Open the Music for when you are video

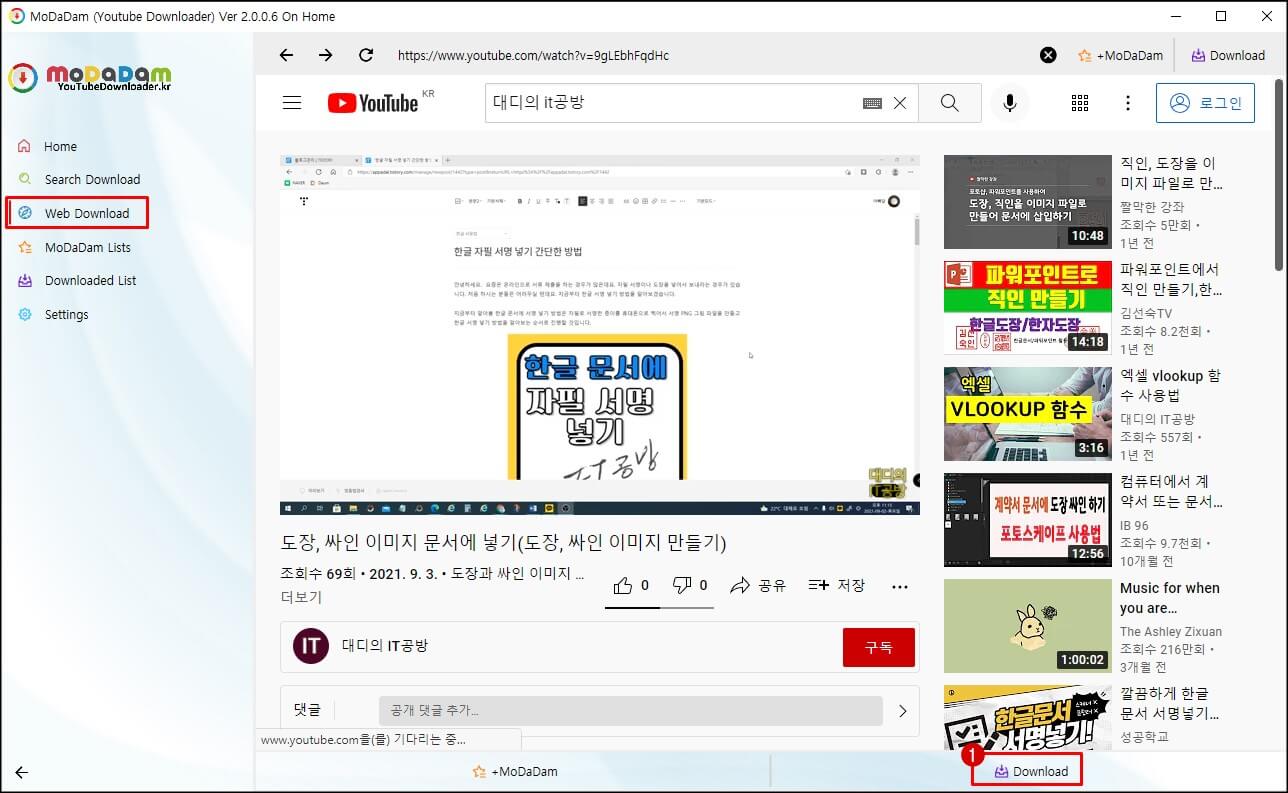(1170, 598)
